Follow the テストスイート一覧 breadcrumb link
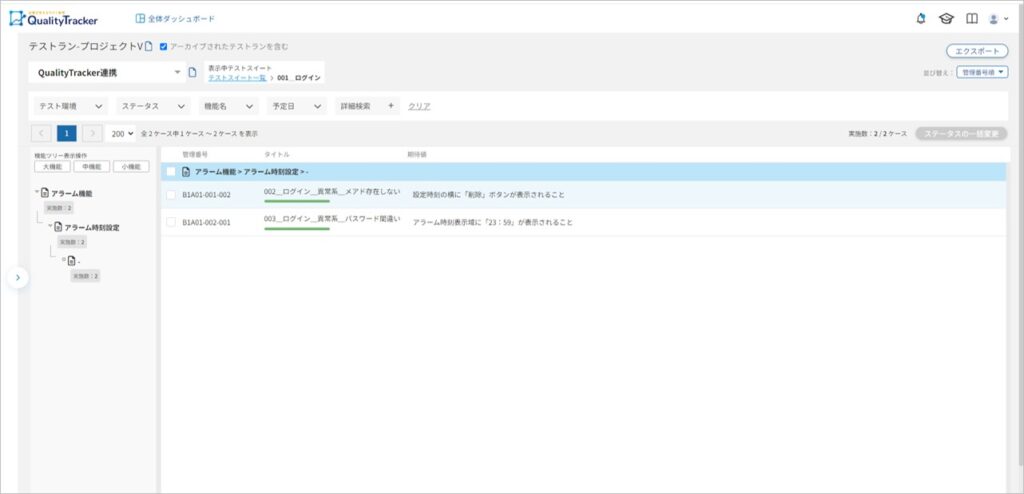The width and height of the screenshot is (1024, 494). (236, 77)
